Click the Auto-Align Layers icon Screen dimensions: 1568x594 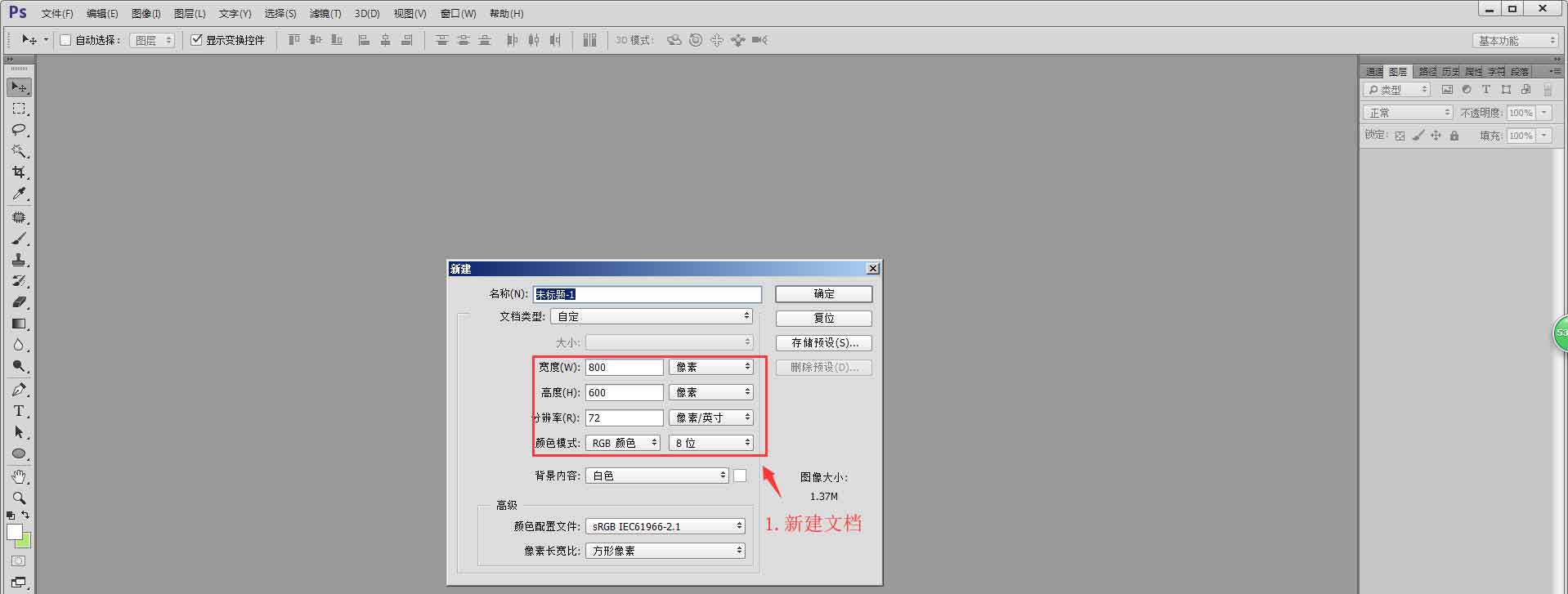(x=590, y=39)
